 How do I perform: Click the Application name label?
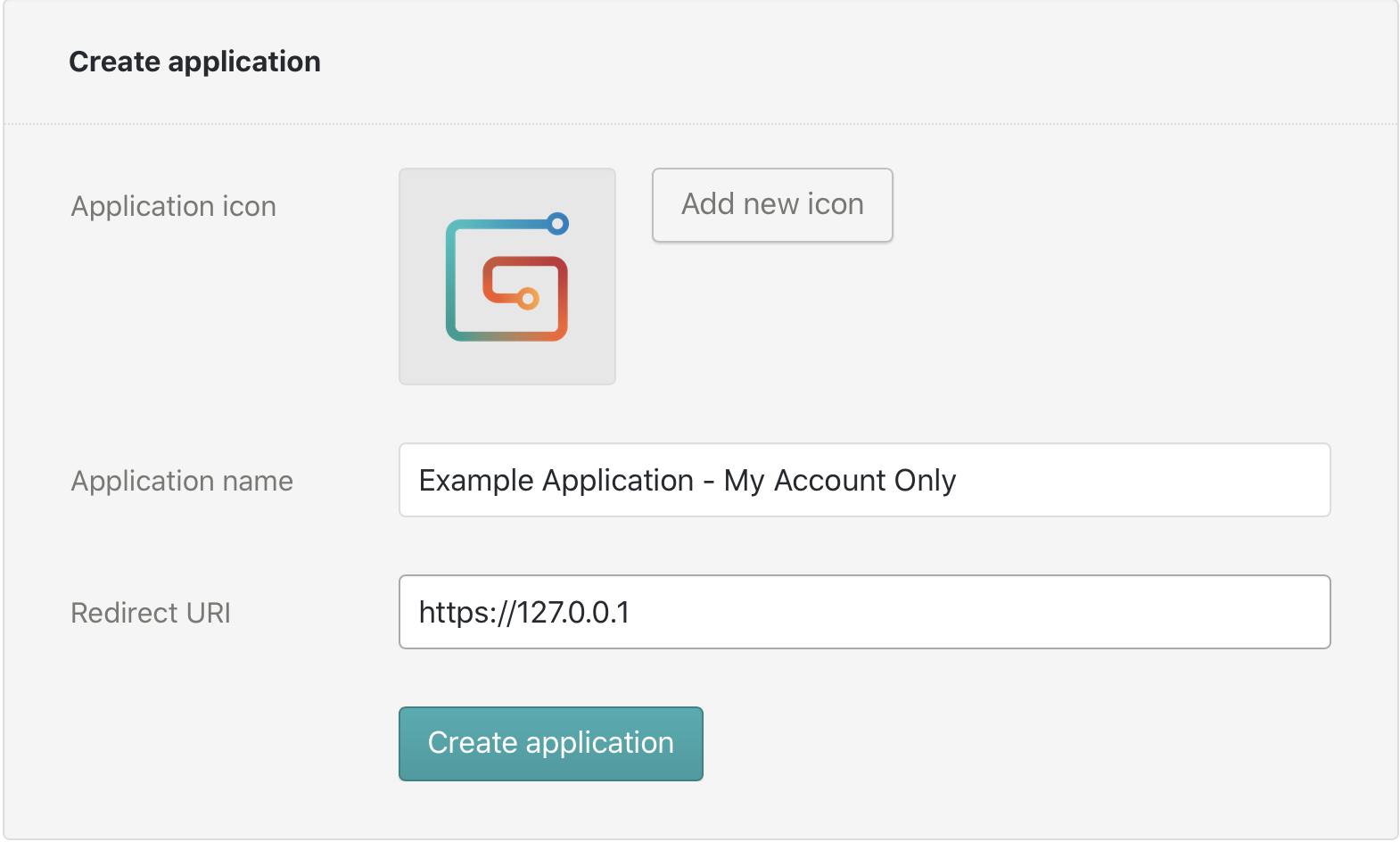(182, 481)
